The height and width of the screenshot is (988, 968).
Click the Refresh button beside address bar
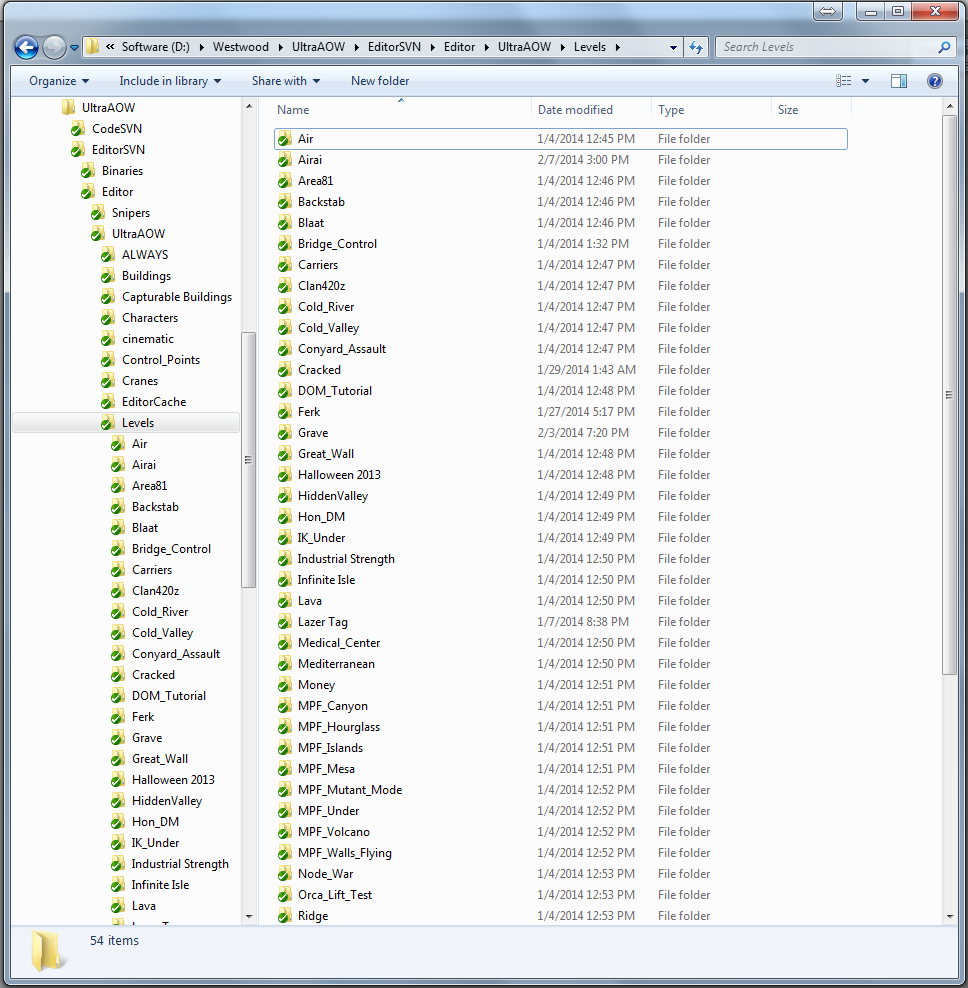(697, 47)
